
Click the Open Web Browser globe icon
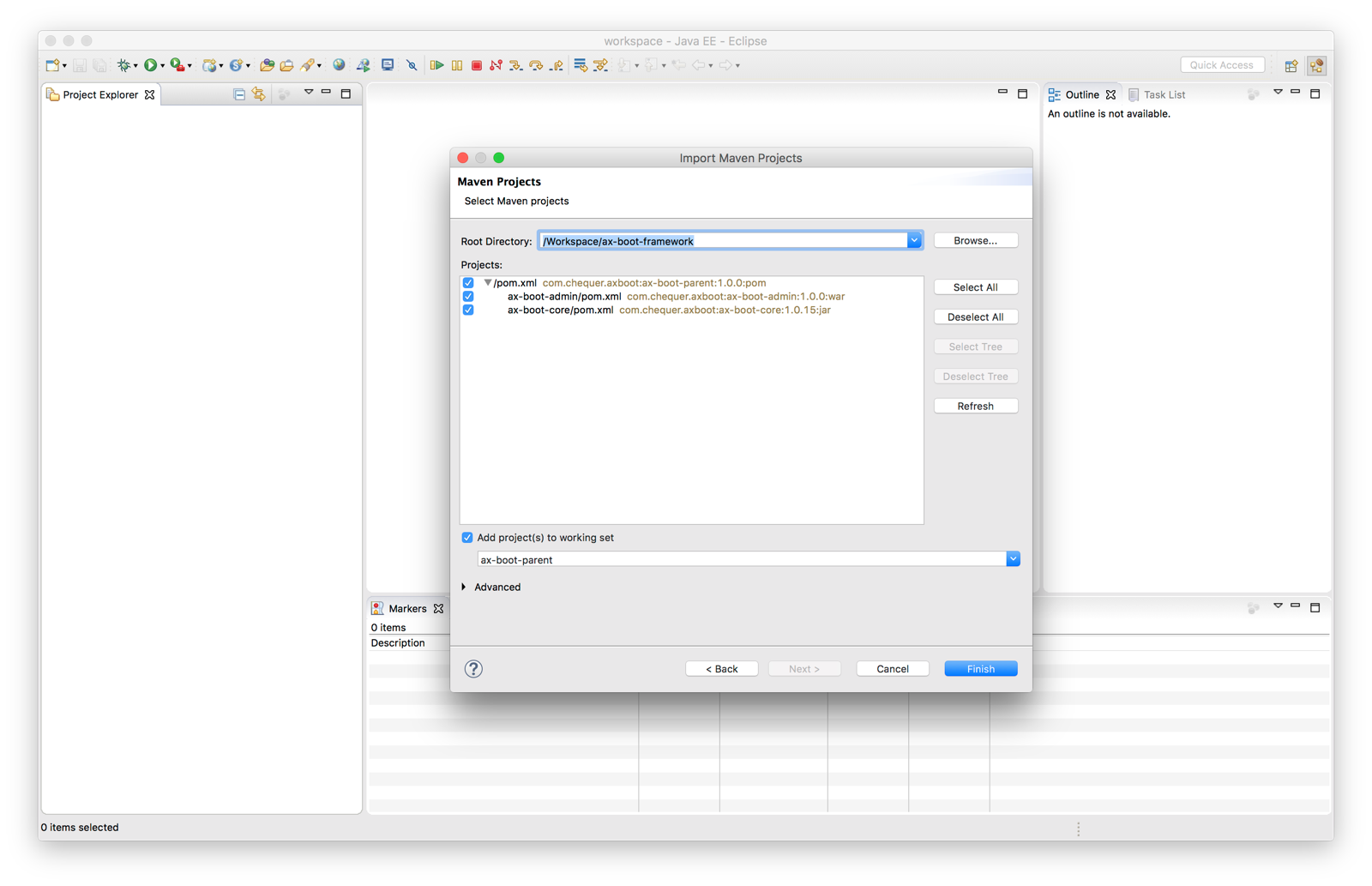click(x=339, y=65)
